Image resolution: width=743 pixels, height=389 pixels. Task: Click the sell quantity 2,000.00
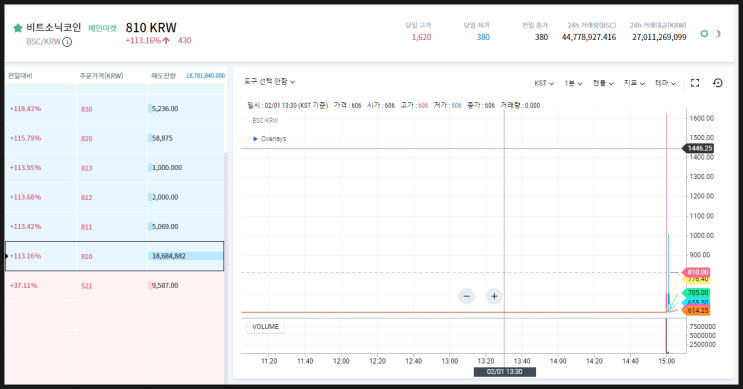click(x=165, y=197)
